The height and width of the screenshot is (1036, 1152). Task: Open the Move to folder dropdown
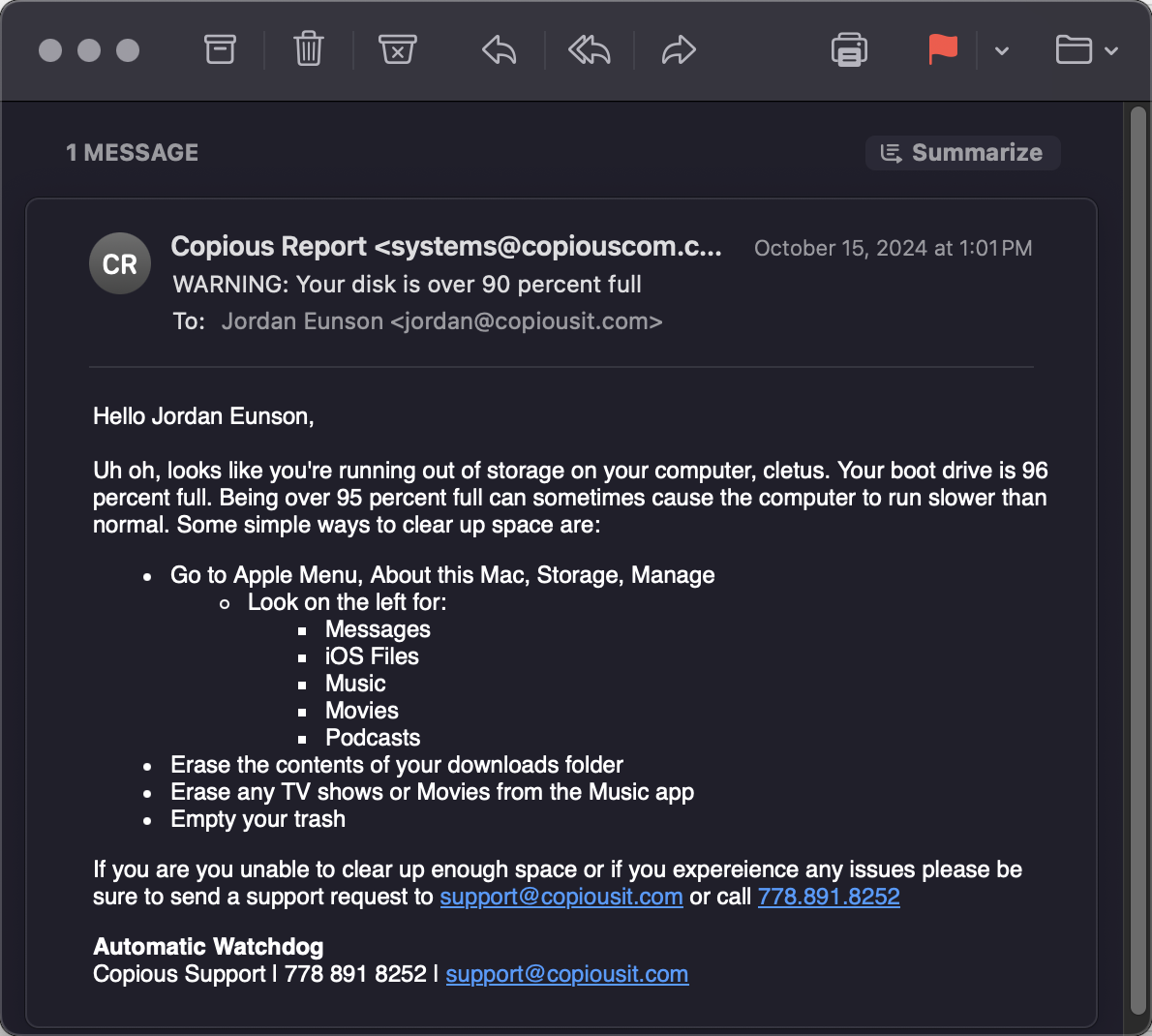(x=1087, y=50)
